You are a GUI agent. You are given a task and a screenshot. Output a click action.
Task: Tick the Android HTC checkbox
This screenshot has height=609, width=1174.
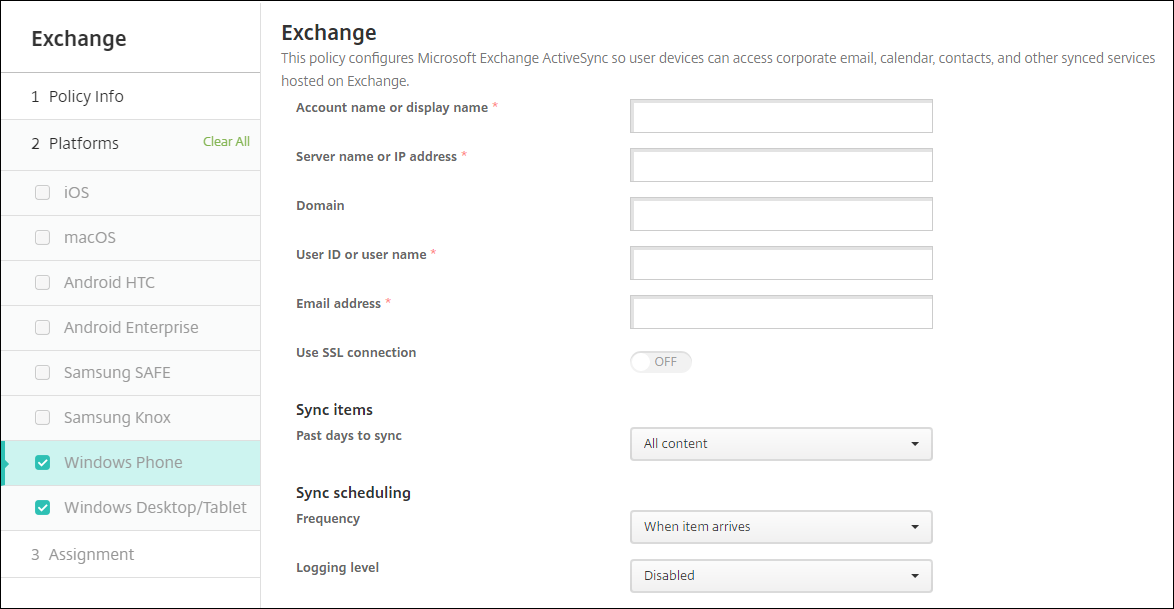[x=42, y=283]
